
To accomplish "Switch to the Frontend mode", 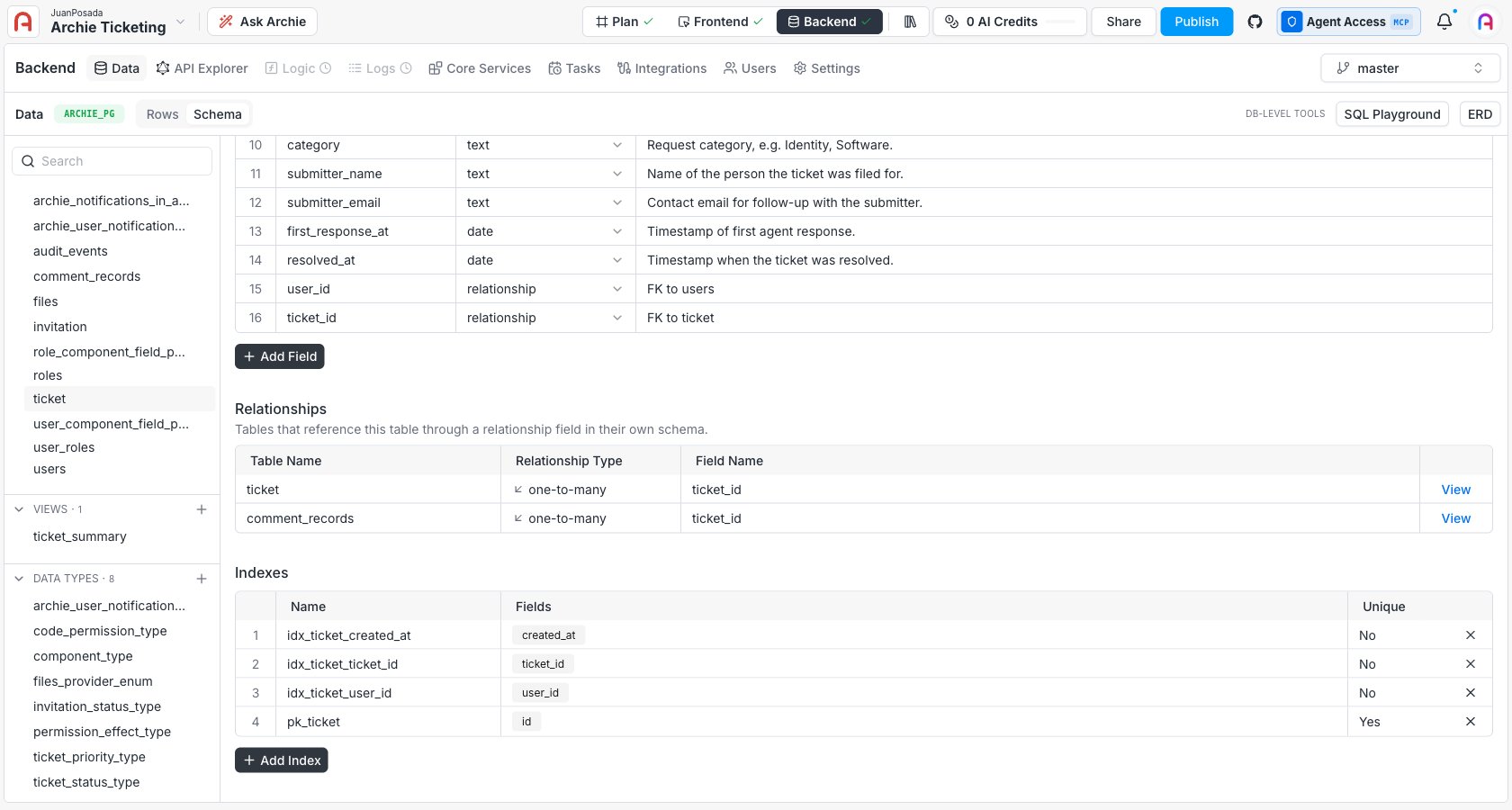I will [x=720, y=22].
